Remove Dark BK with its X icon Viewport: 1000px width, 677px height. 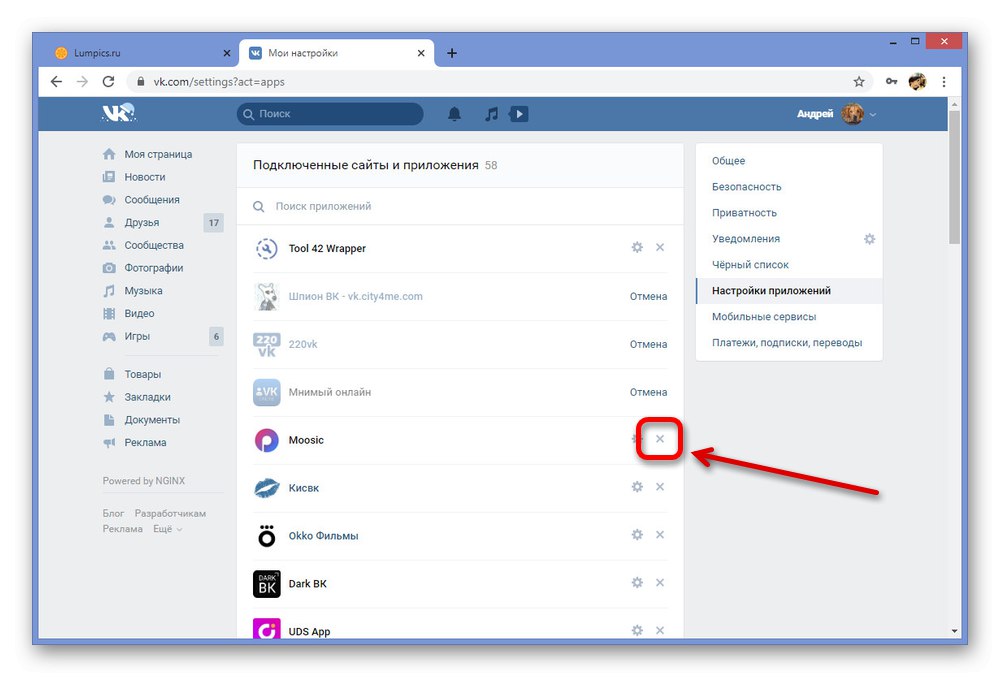pos(660,583)
